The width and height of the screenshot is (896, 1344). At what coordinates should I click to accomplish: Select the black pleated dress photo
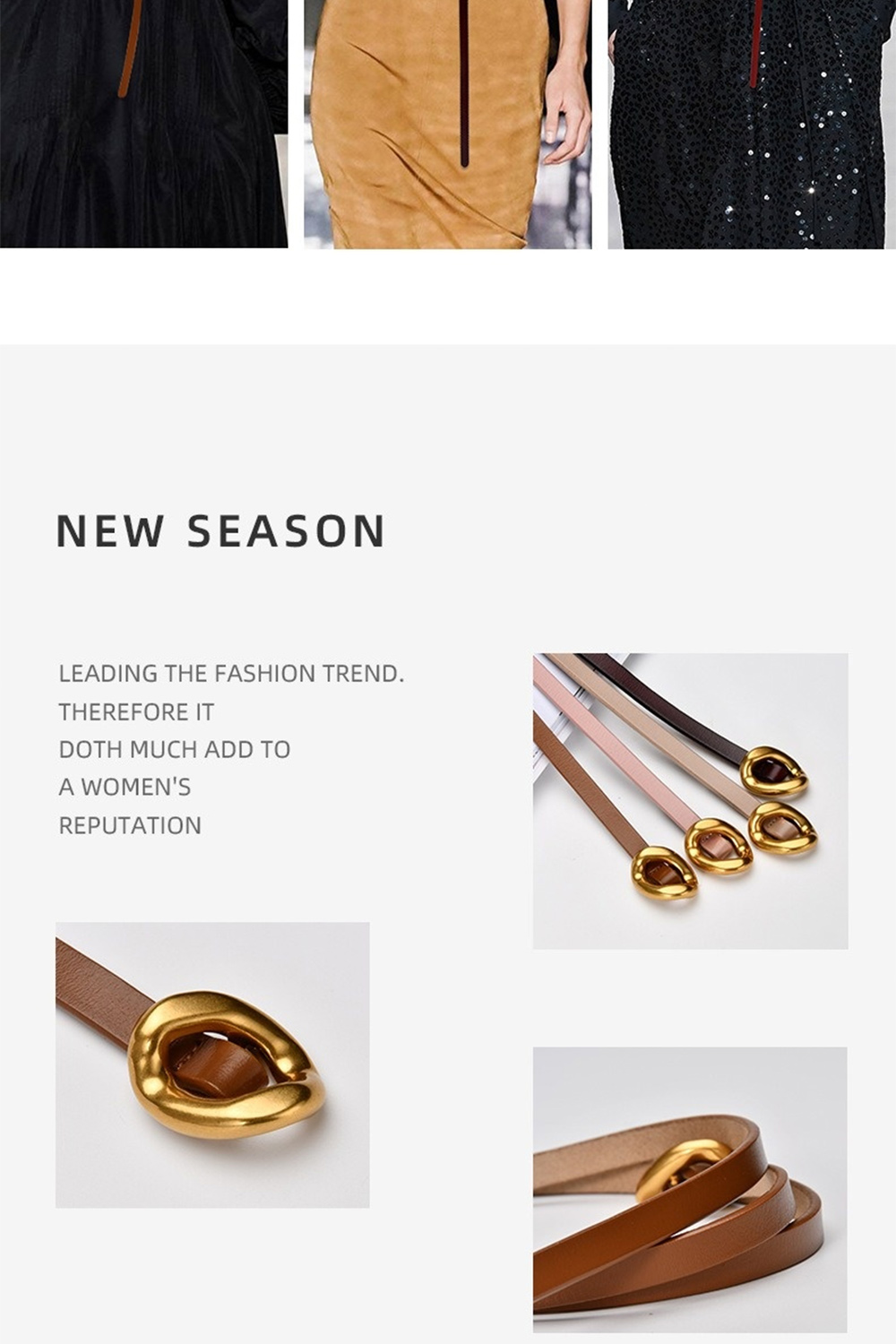(x=143, y=124)
